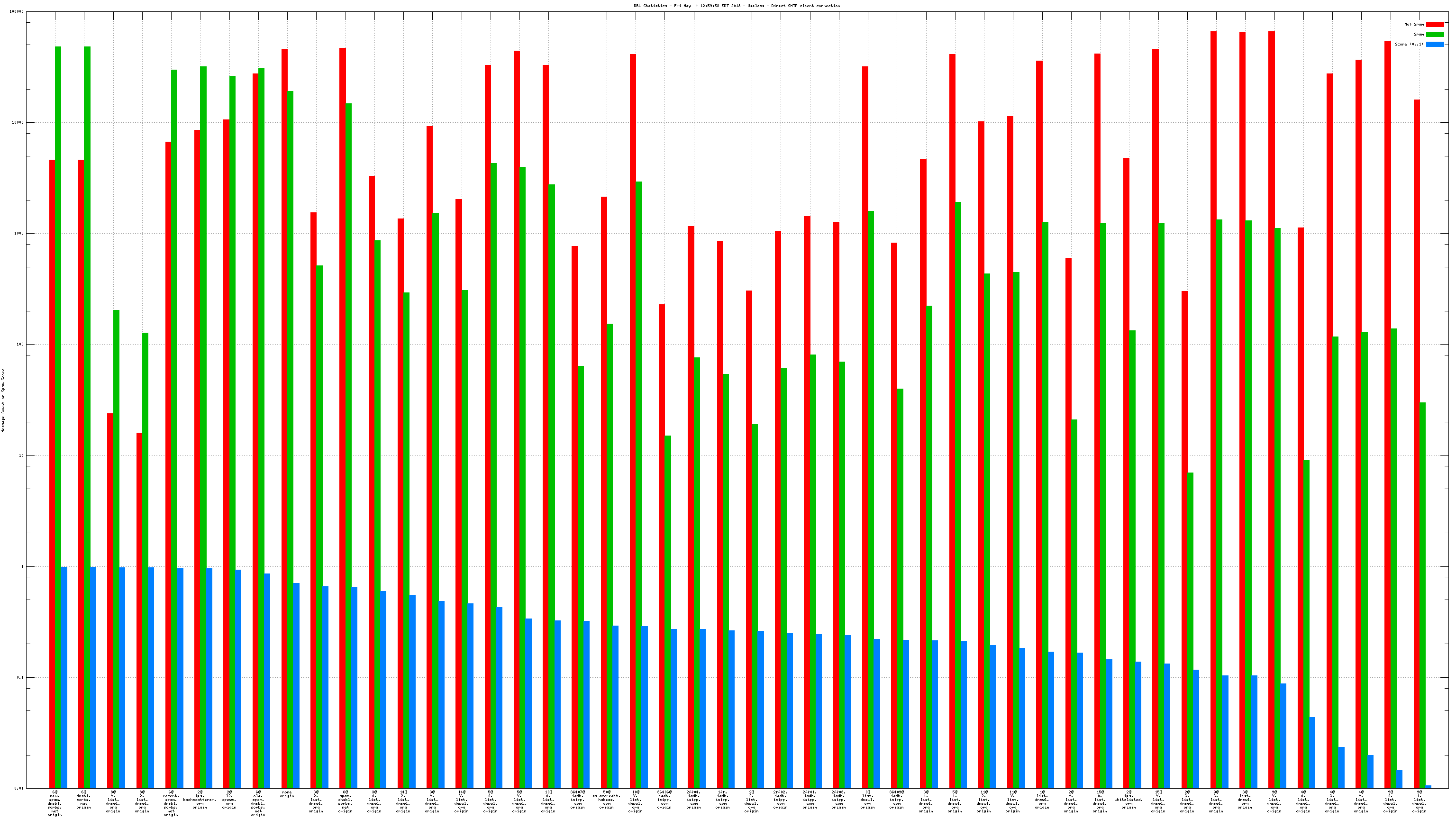1456x819 pixels.
Task: Click the 'Score (0..1)' legend text
Action: click(1409, 44)
